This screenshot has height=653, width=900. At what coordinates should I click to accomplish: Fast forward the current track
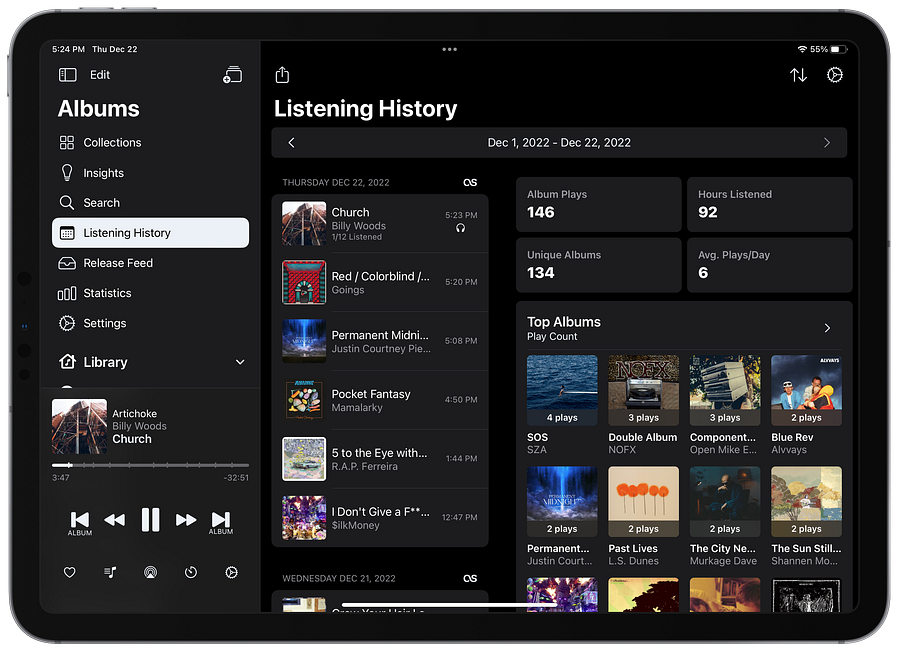[186, 520]
